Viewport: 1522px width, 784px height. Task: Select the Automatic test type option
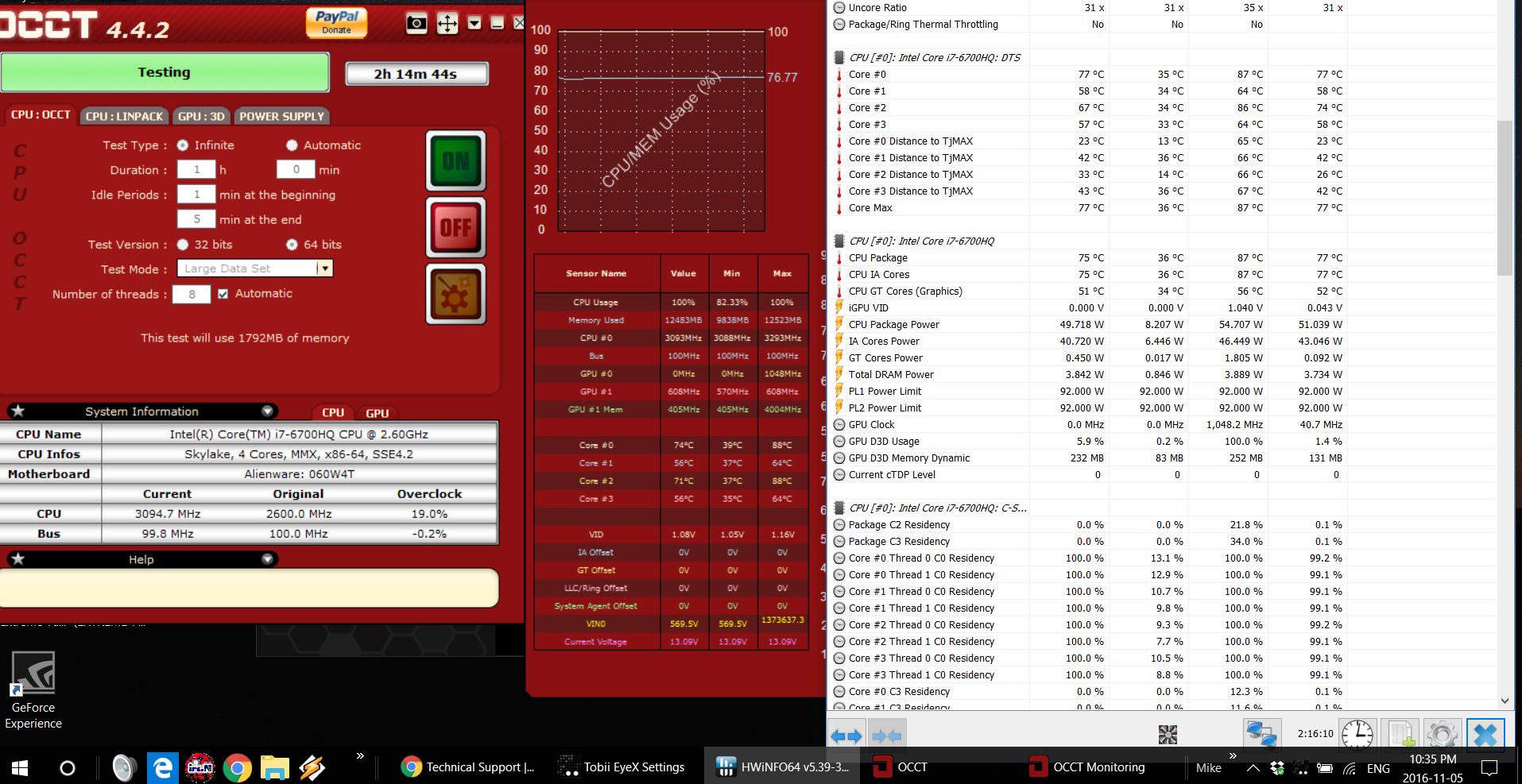pos(292,145)
